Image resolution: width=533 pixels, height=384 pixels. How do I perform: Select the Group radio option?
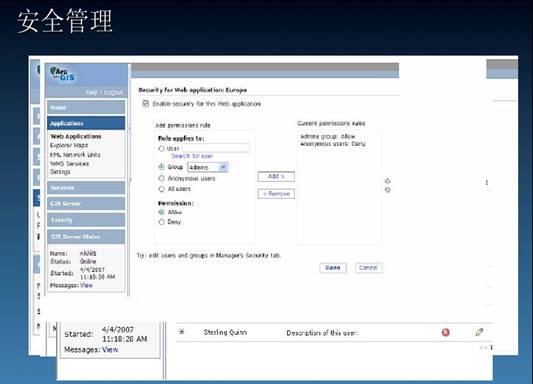pos(161,167)
